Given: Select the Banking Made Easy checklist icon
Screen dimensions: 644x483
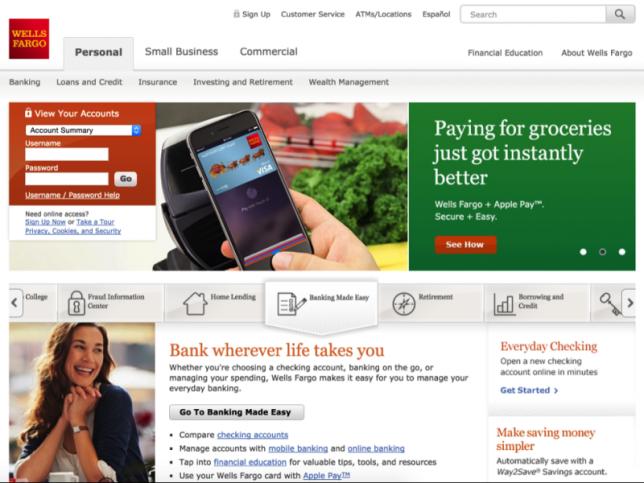Looking at the screenshot, I should [x=291, y=304].
